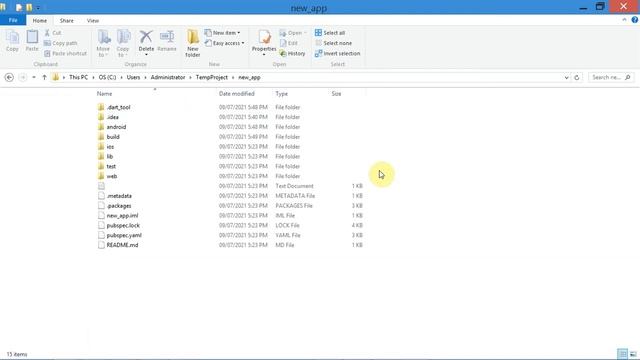Viewport: 640px width, 360px height.
Task: Click the Search new_app field
Action: (611, 77)
